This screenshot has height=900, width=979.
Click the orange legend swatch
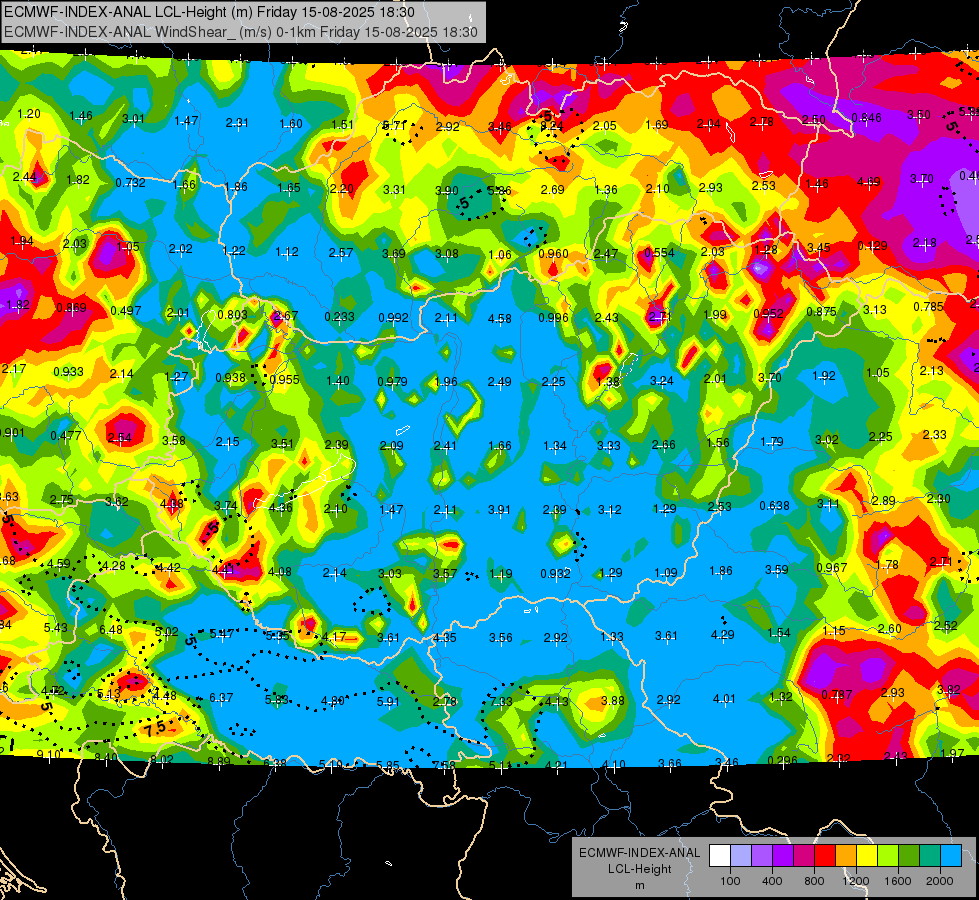tap(845, 856)
